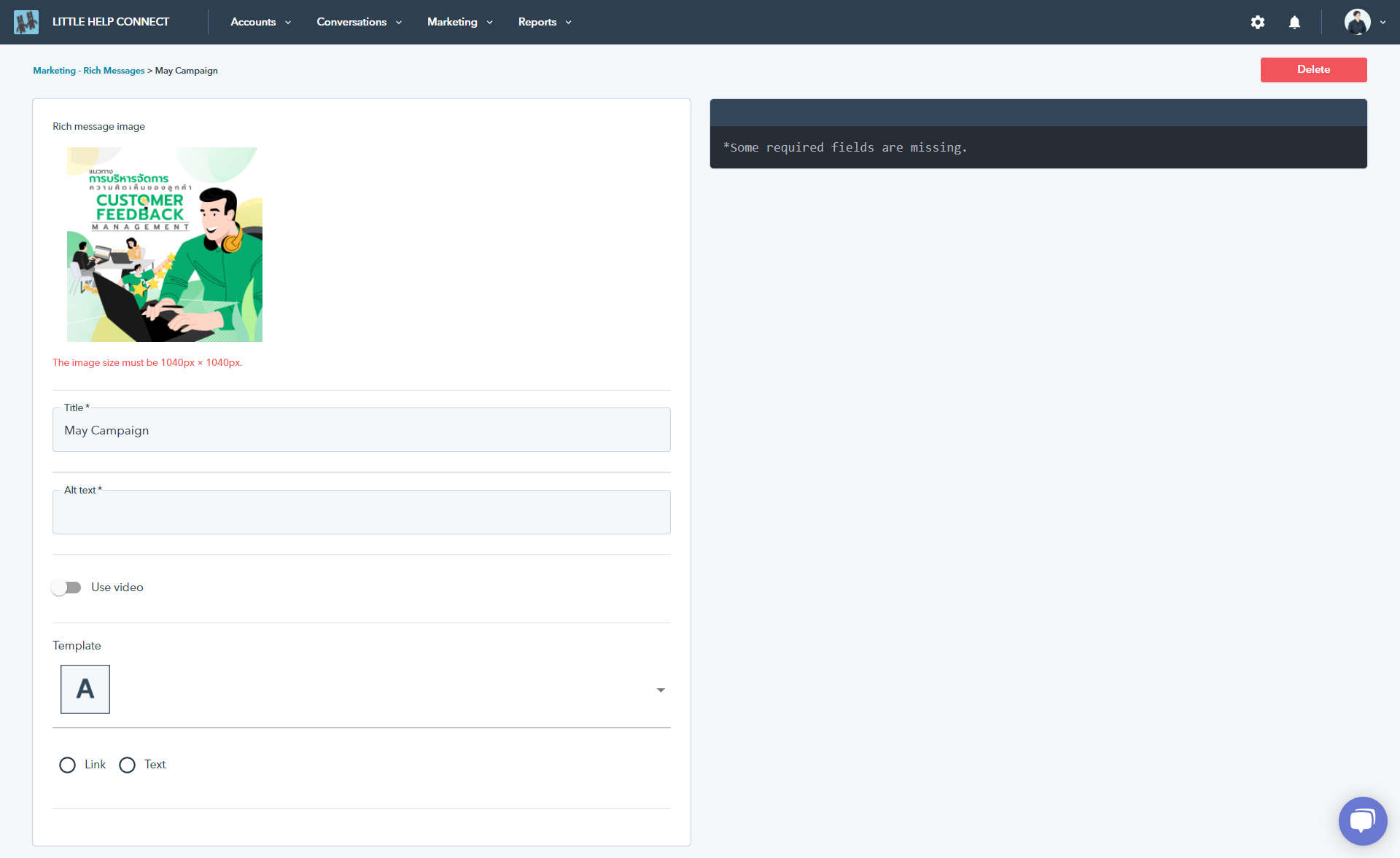Click the Alt text input field
This screenshot has width=1400, height=858.
pos(362,512)
